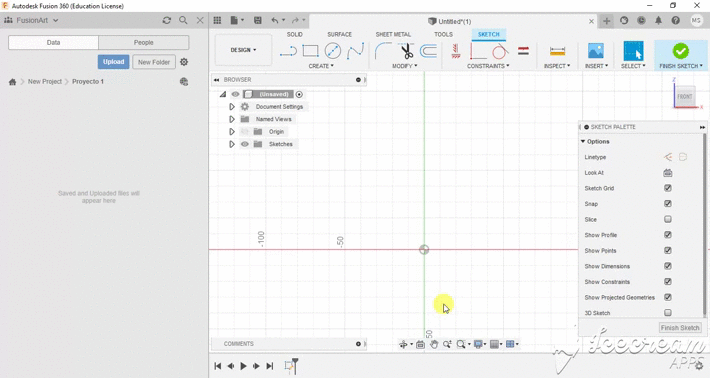The height and width of the screenshot is (378, 710).
Task: Toggle Show Projected Geometries checkbox
Action: pos(668,297)
